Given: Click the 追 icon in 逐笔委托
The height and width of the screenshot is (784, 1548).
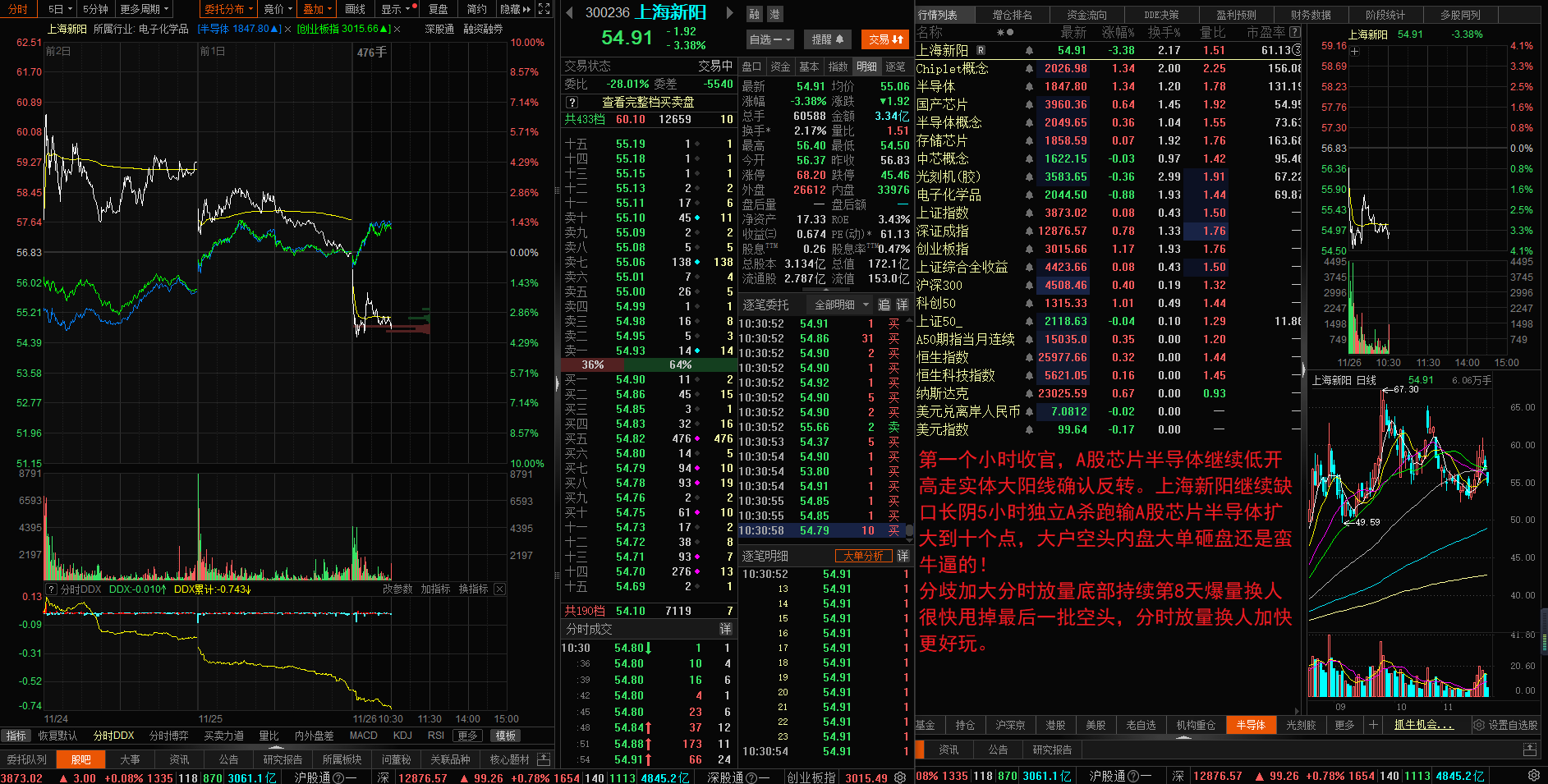Looking at the screenshot, I should 884,305.
